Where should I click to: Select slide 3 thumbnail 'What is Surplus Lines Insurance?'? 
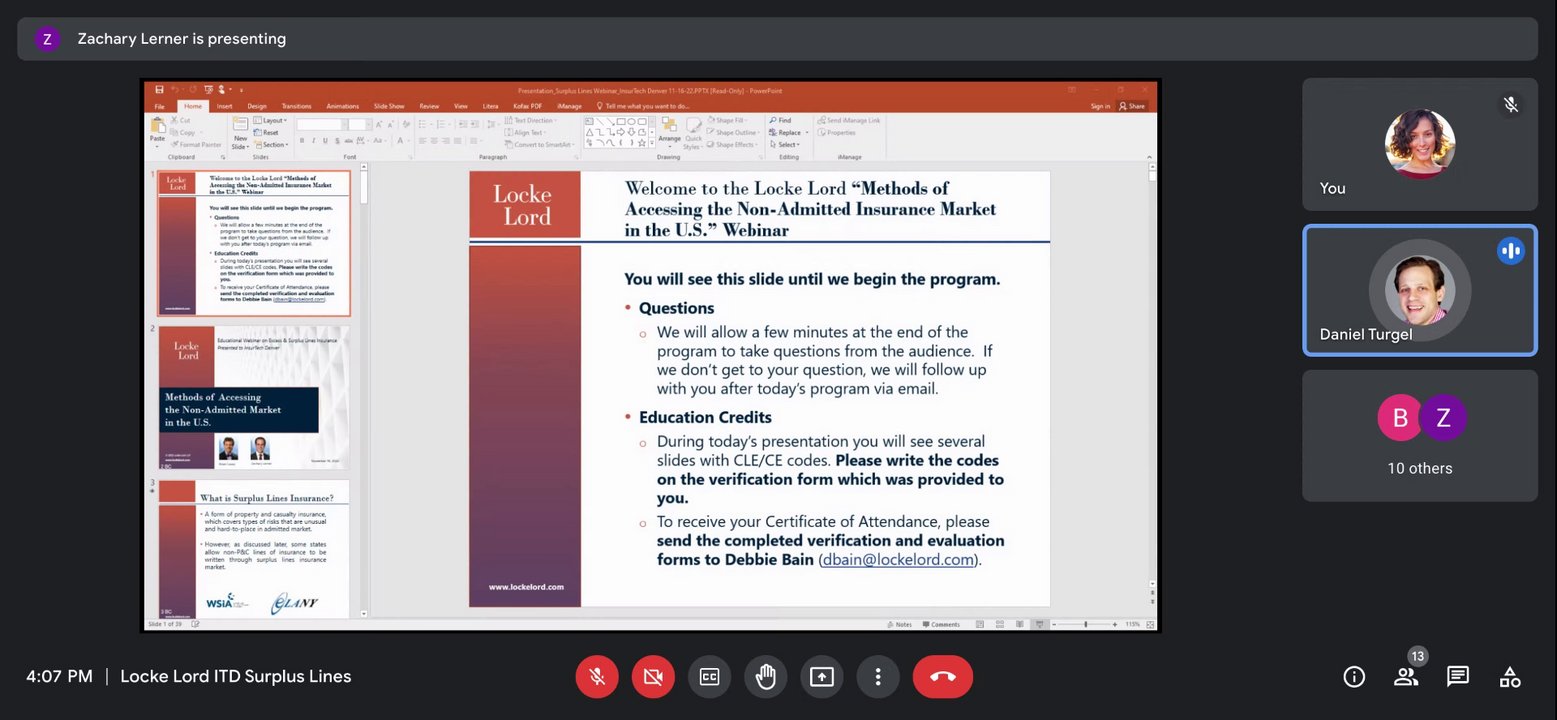[x=254, y=547]
